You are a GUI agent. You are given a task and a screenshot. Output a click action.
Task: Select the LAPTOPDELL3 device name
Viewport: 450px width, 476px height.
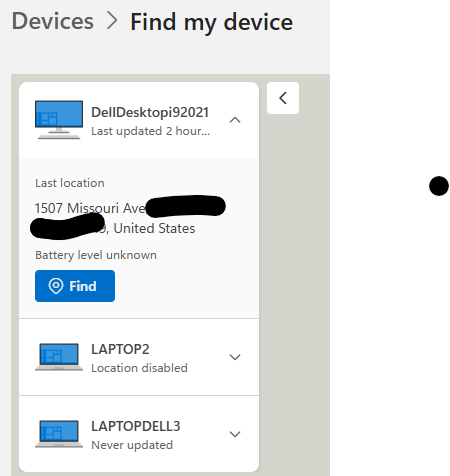click(x=136, y=426)
